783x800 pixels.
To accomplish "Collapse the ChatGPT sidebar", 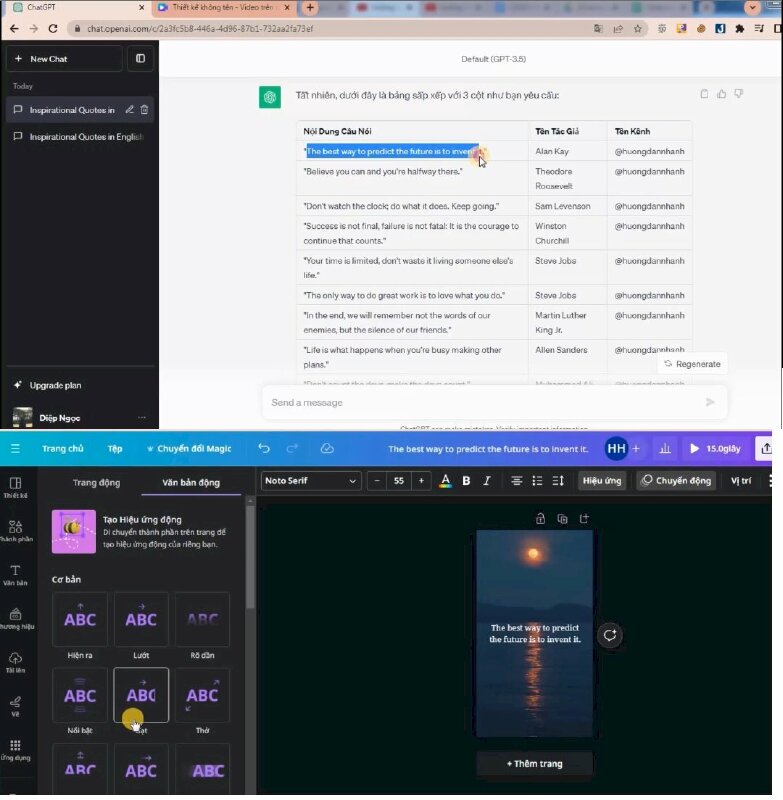I will click(x=140, y=59).
